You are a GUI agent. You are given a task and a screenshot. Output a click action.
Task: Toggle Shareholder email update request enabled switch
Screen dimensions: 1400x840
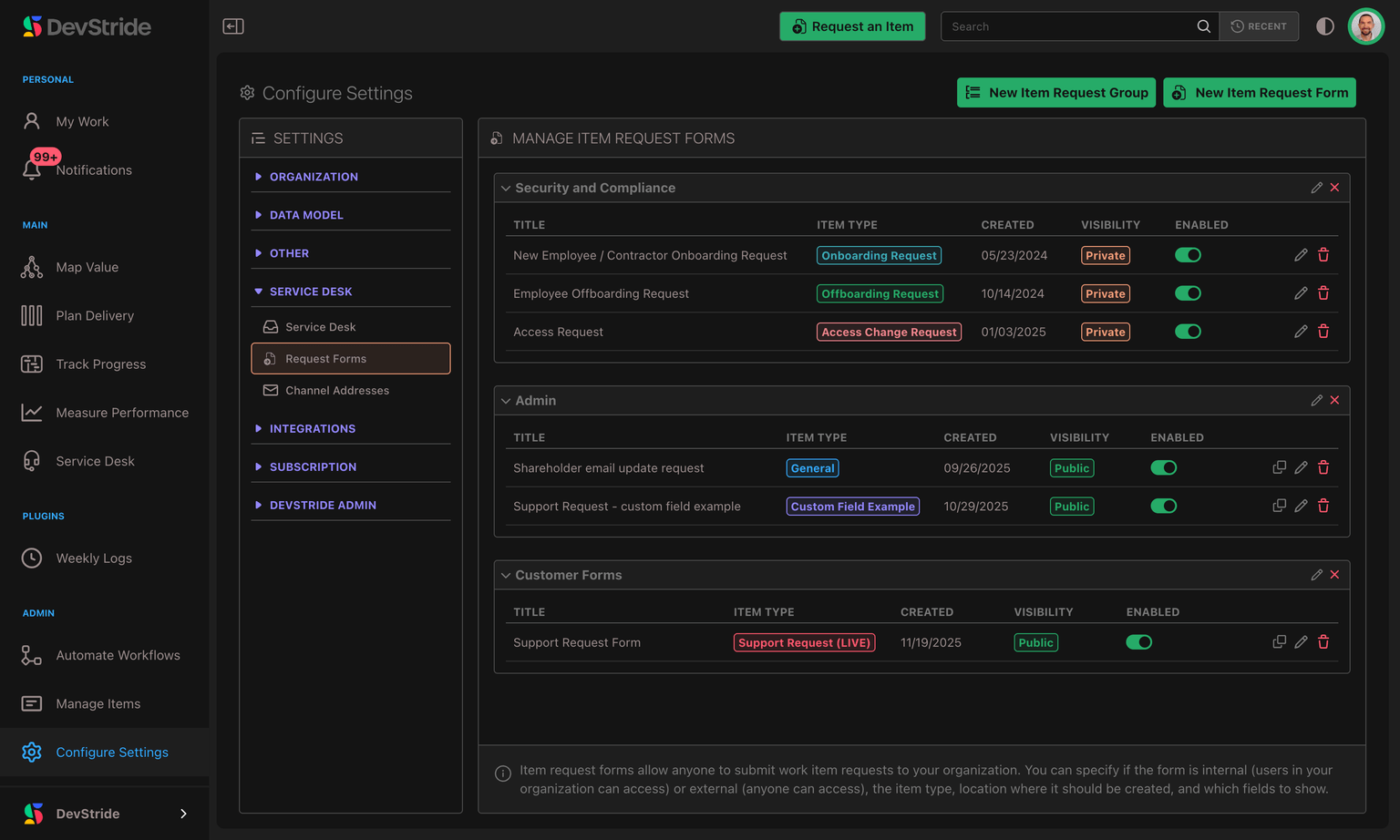(x=1163, y=467)
